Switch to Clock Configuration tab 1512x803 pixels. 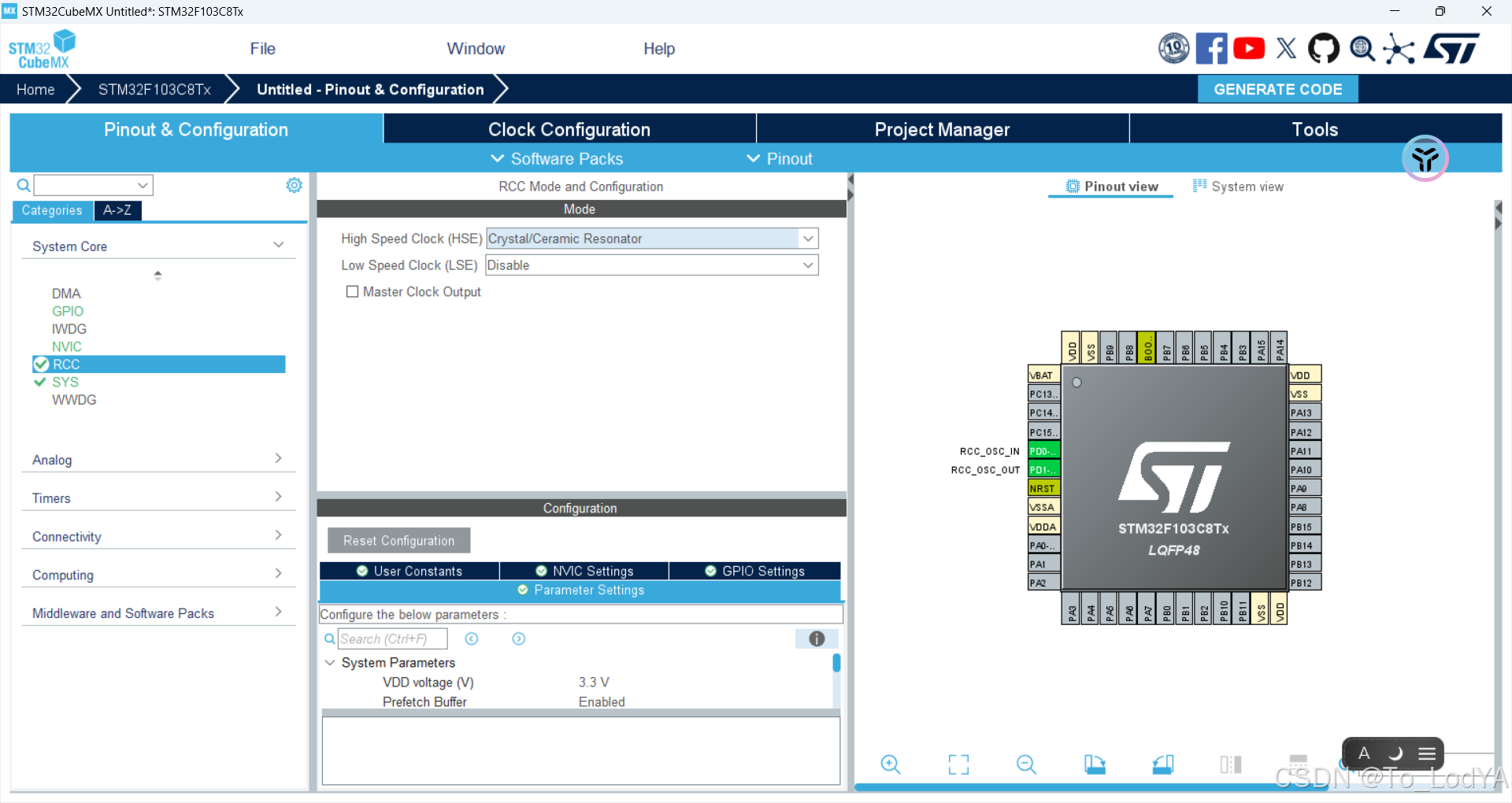point(569,129)
